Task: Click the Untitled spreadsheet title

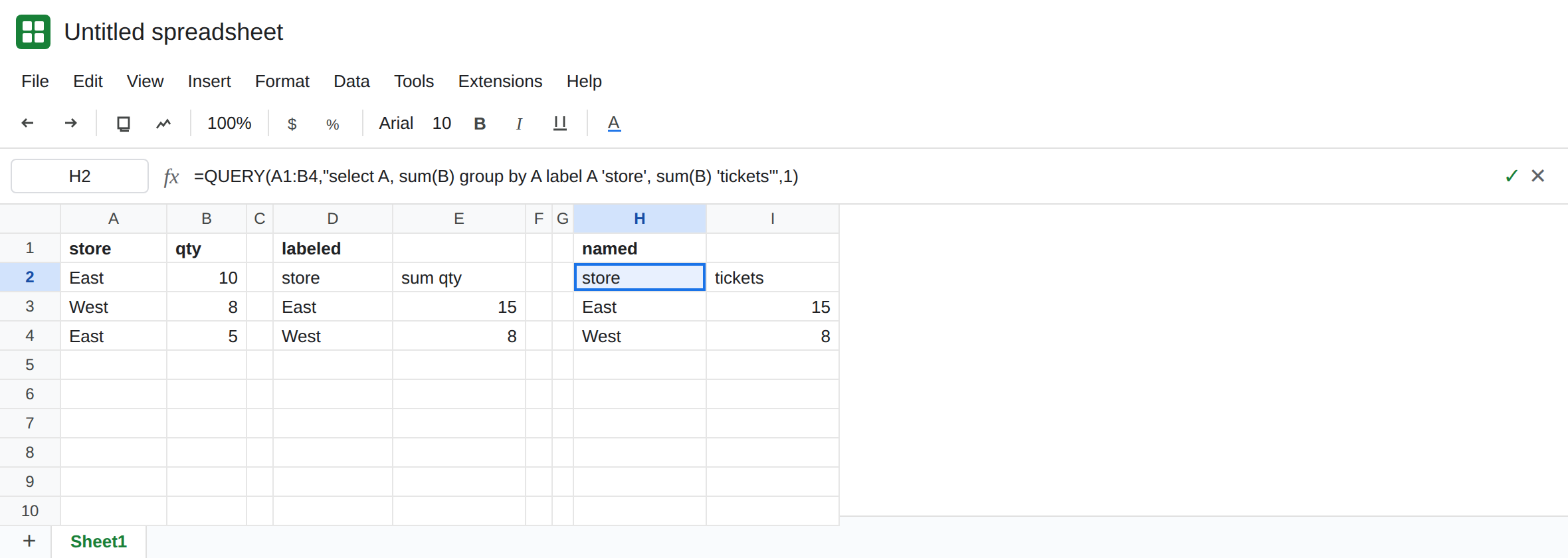Action: click(173, 32)
